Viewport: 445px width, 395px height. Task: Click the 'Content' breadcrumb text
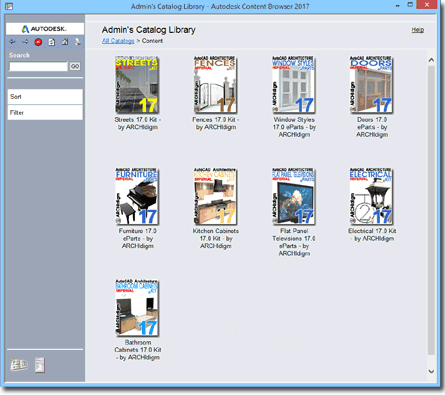point(152,41)
